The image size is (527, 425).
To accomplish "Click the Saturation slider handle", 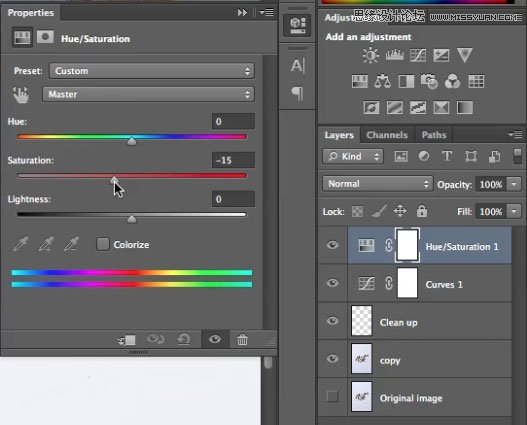I will (x=114, y=180).
